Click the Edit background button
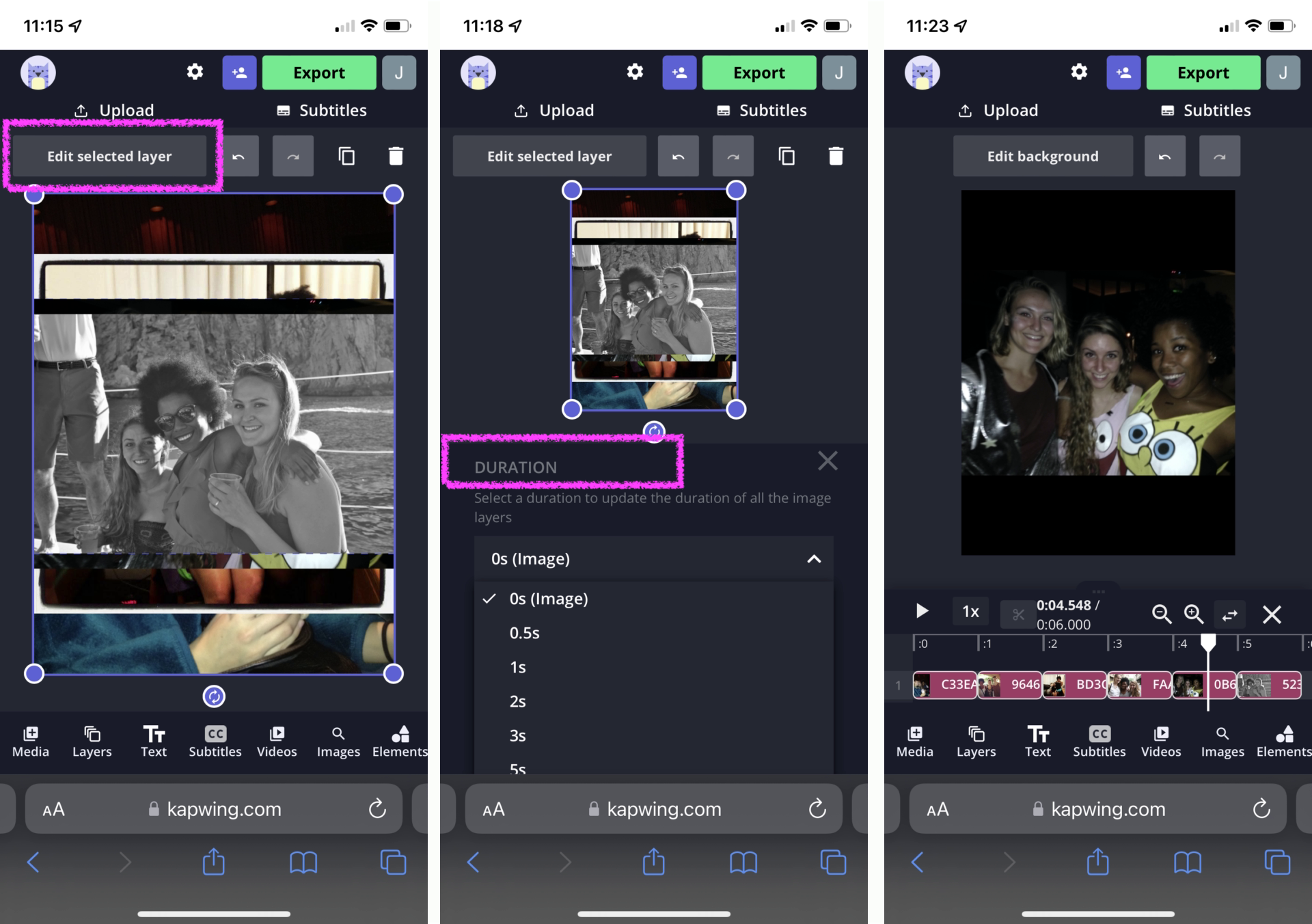Image resolution: width=1312 pixels, height=924 pixels. (1043, 157)
